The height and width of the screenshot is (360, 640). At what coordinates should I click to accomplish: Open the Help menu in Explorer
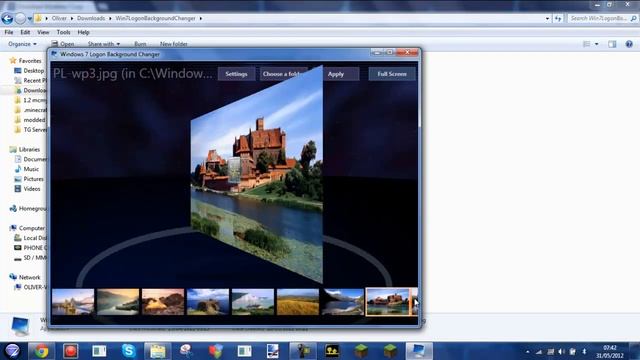83,32
